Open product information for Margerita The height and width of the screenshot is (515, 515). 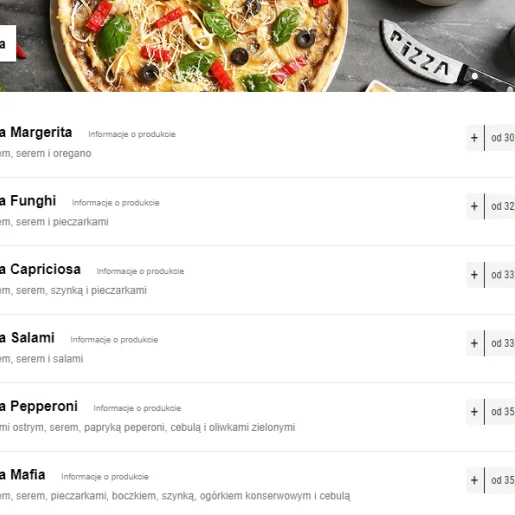coord(132,134)
